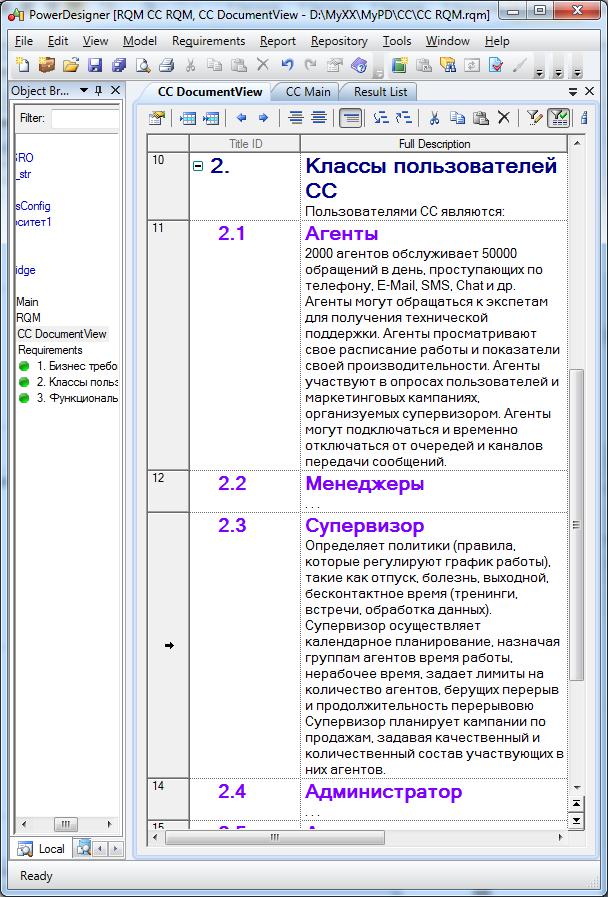
Task: Click the Delete X in document toolbar
Action: coord(503,118)
